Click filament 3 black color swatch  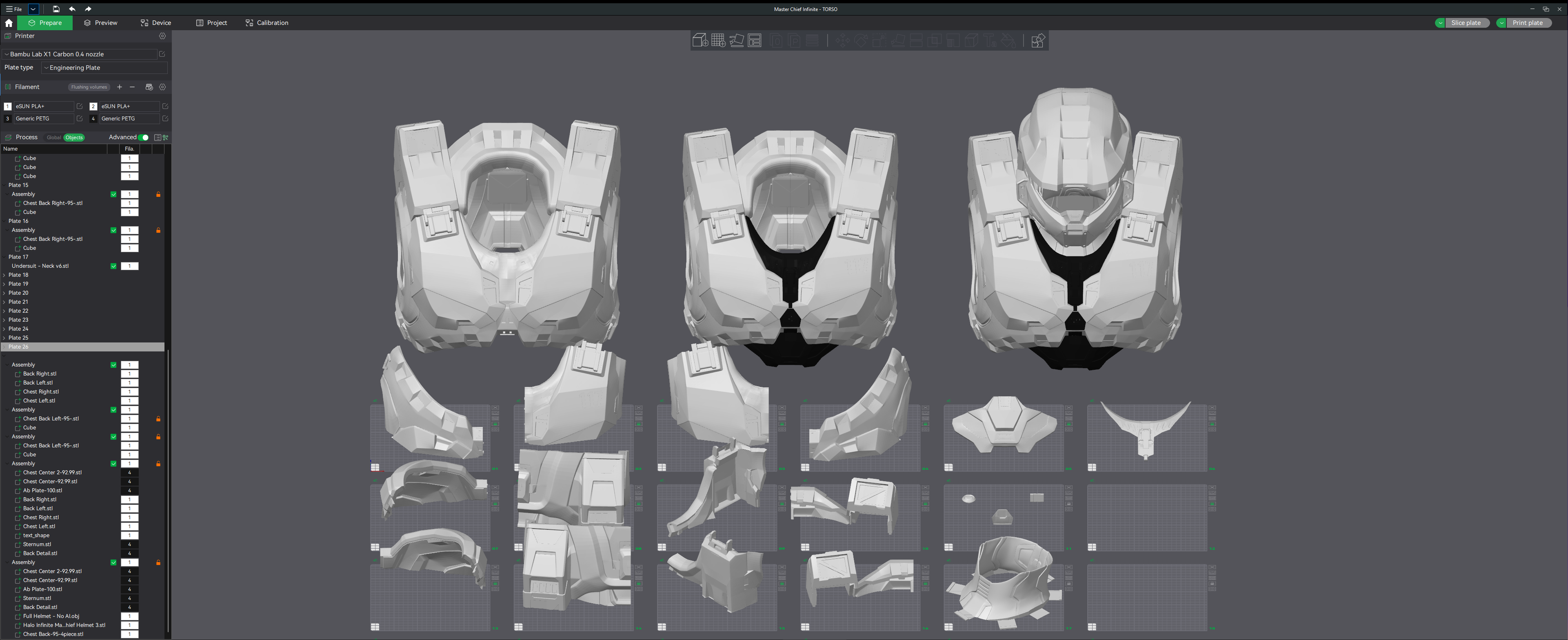click(x=7, y=119)
